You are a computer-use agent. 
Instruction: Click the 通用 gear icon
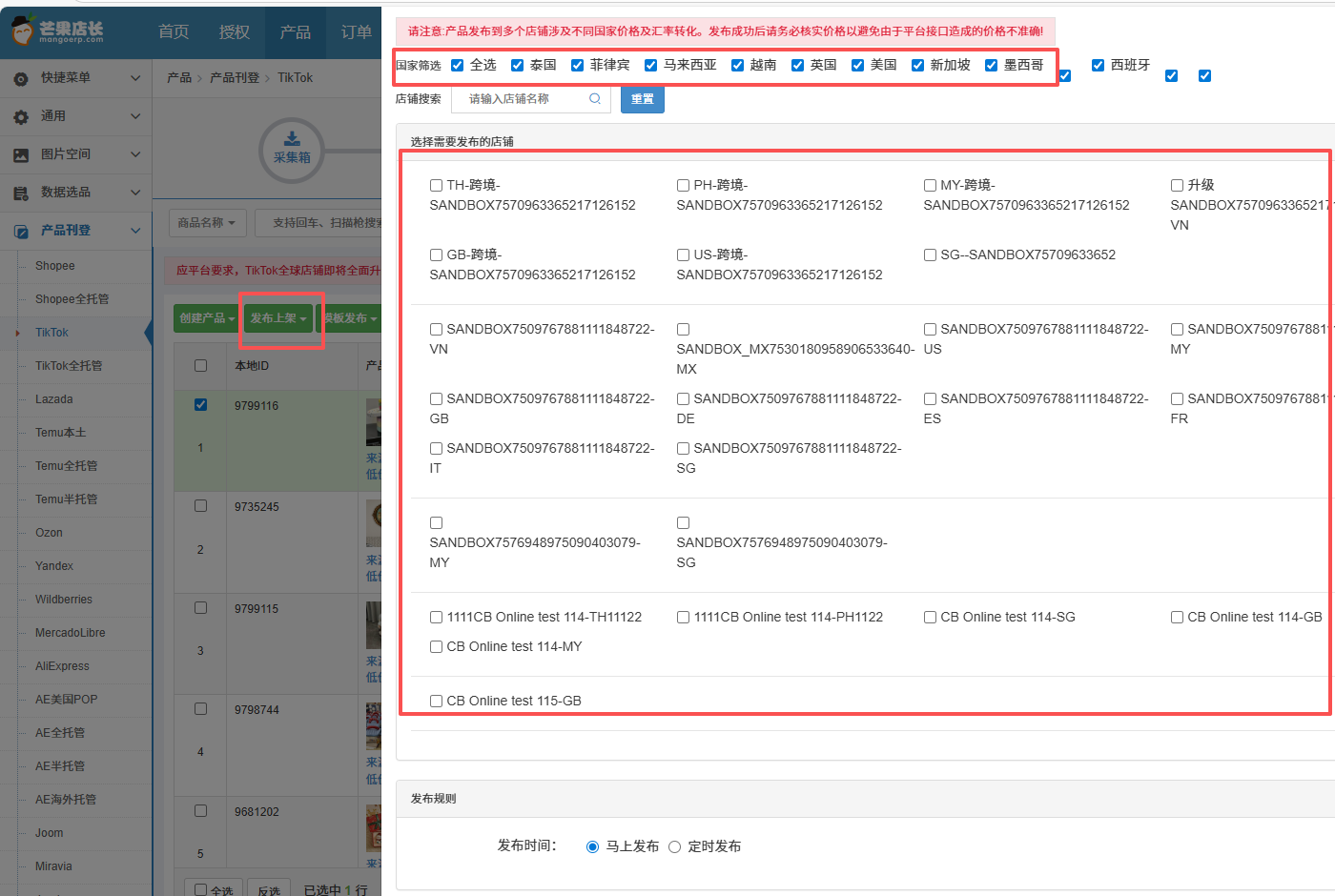click(21, 116)
